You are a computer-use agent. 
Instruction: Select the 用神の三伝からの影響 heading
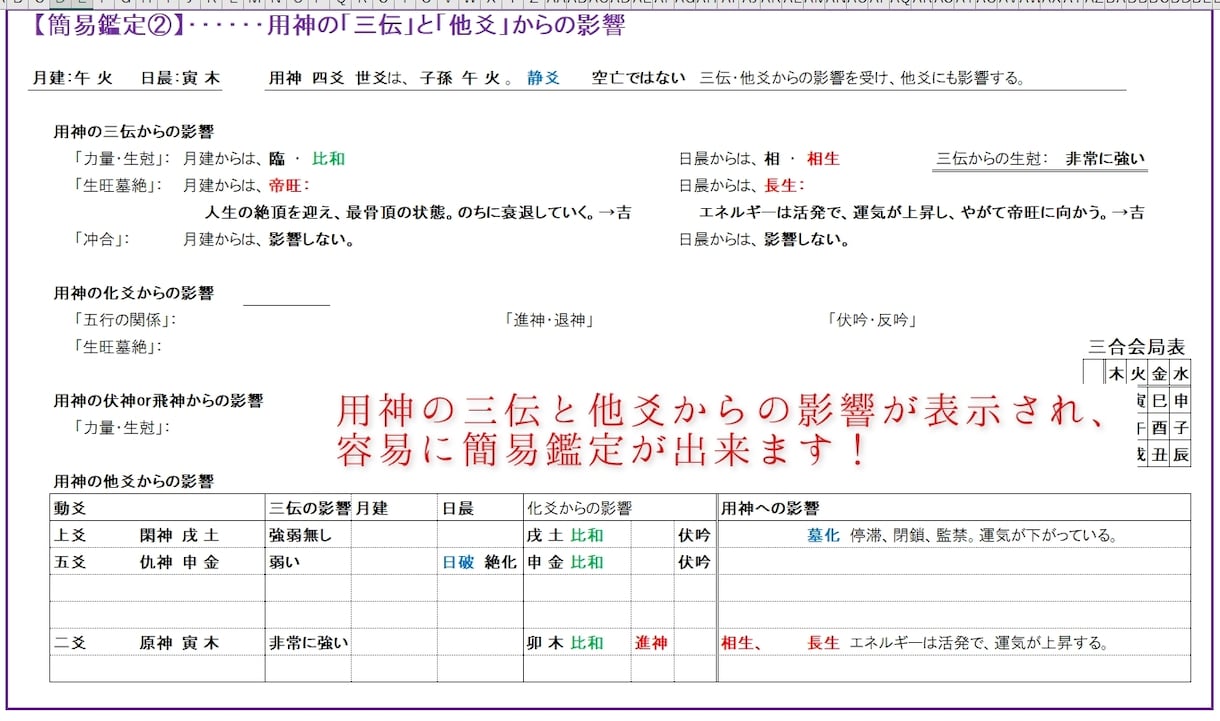pyautogui.click(x=133, y=131)
